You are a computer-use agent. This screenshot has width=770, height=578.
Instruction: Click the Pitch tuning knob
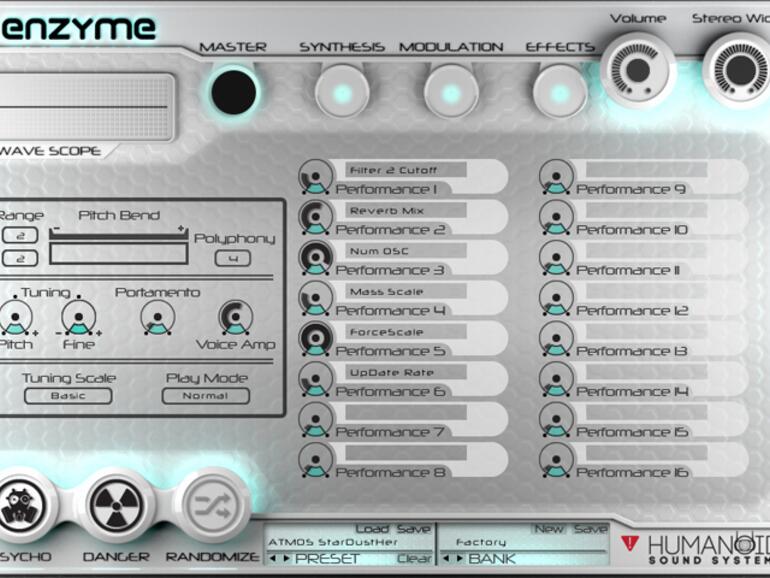16,318
